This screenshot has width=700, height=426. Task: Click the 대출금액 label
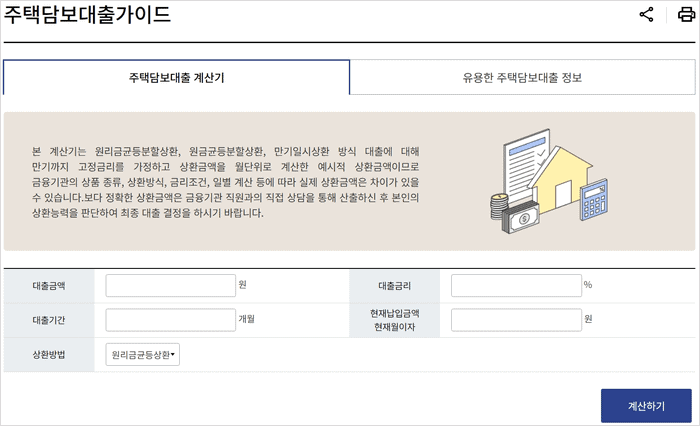pos(49,286)
